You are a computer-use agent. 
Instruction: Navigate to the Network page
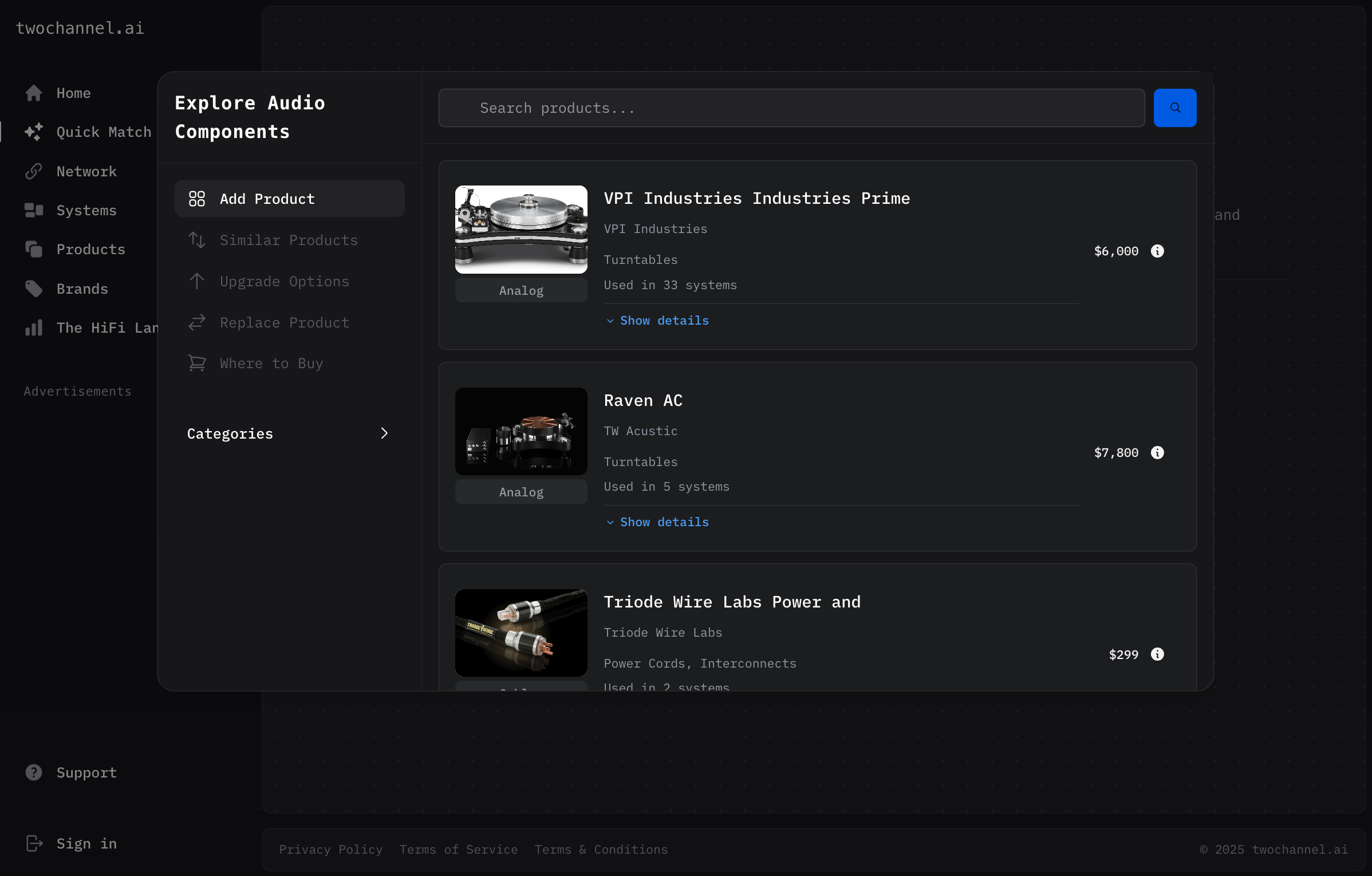coord(86,171)
